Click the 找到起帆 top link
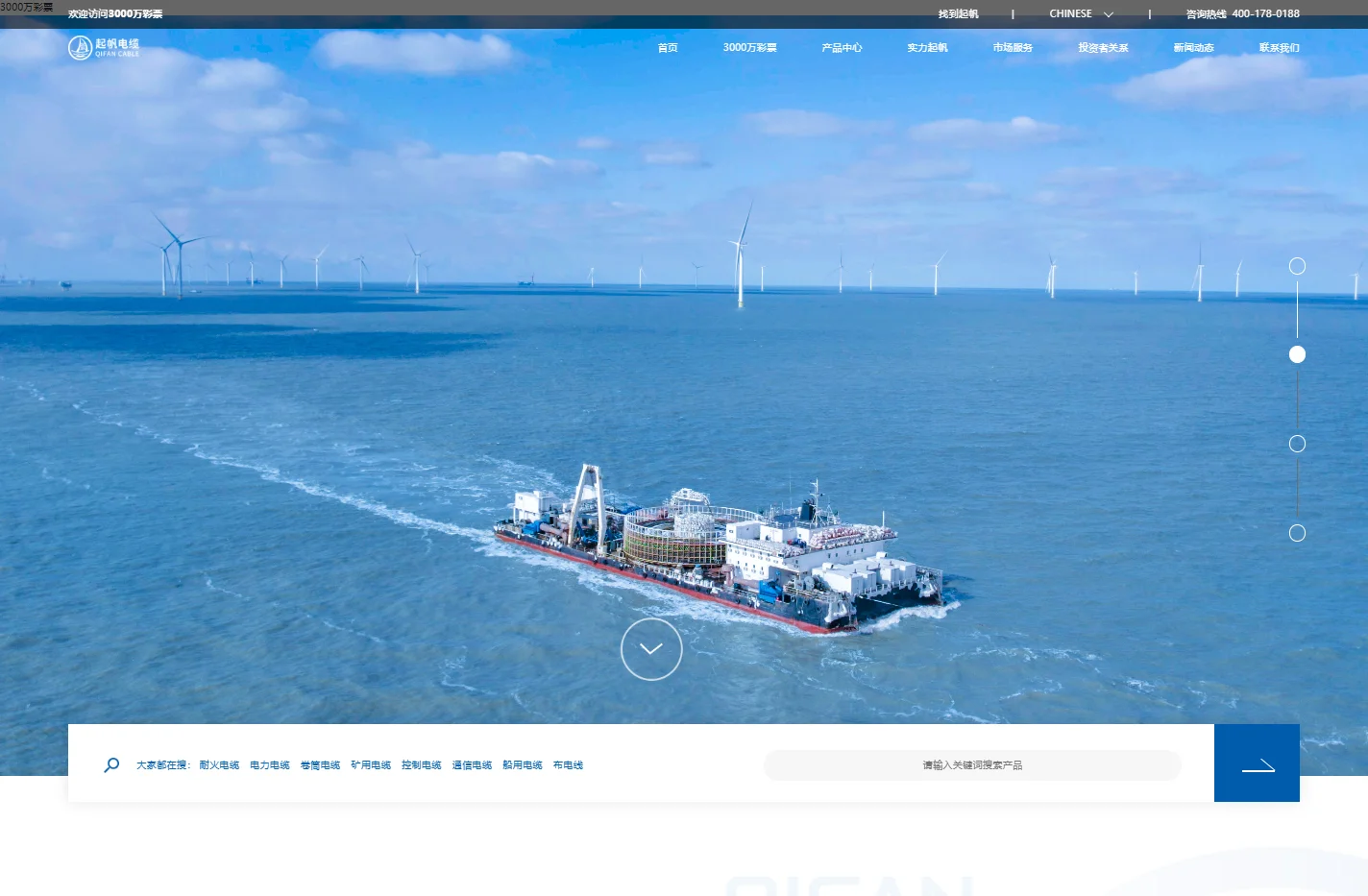This screenshot has width=1368, height=896. [958, 14]
